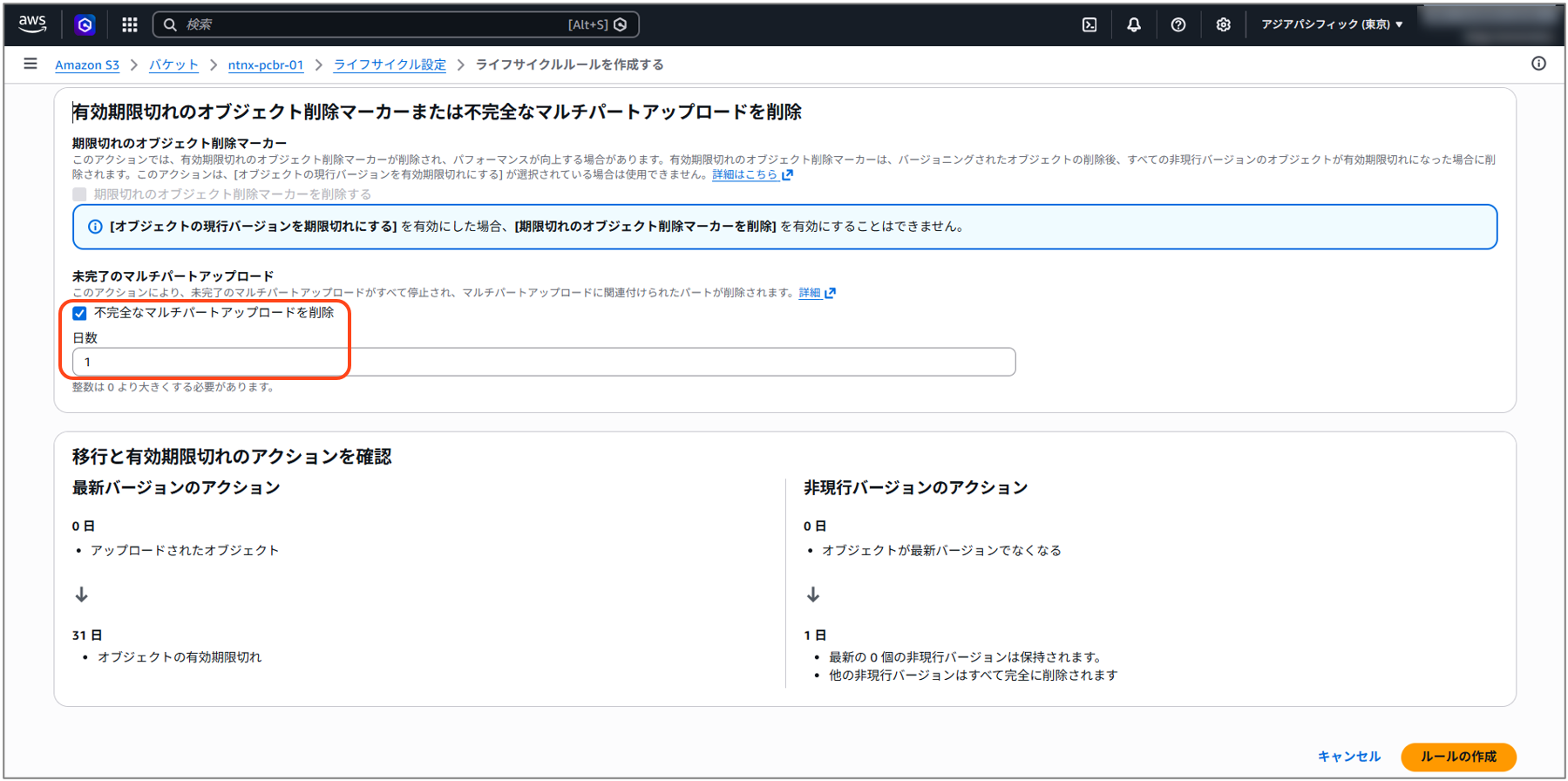Click the search bar Amazon Q icon
The width and height of the screenshot is (1568, 781).
coord(621,24)
